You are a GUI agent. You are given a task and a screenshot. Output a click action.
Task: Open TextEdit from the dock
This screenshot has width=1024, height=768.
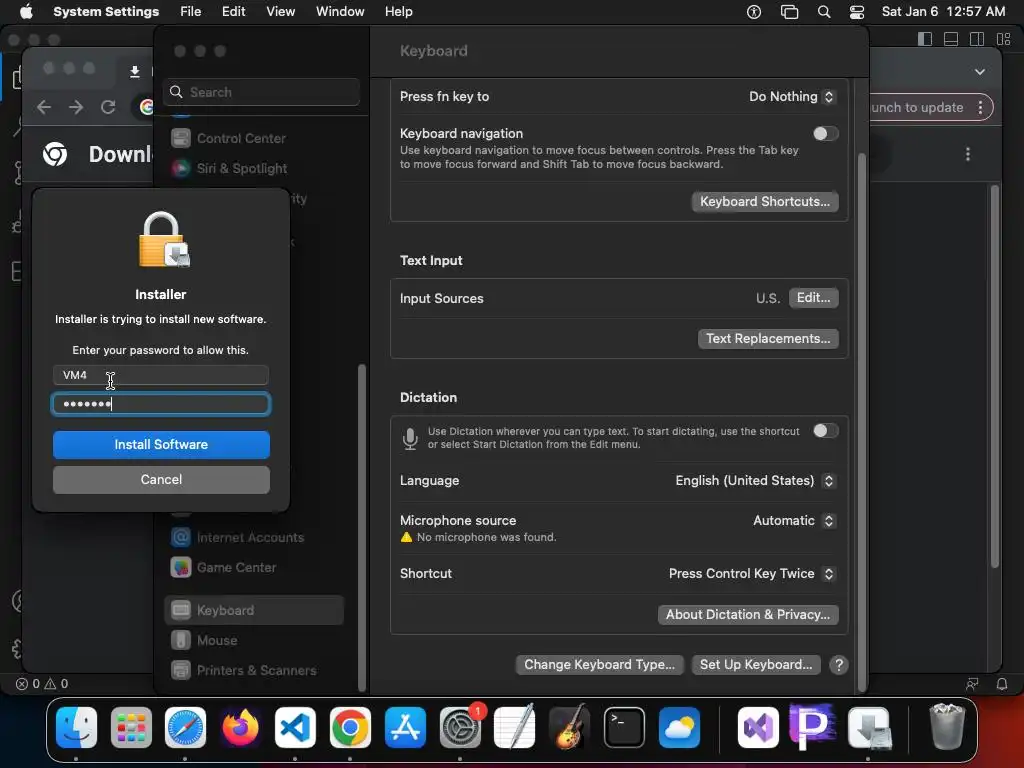(515, 728)
